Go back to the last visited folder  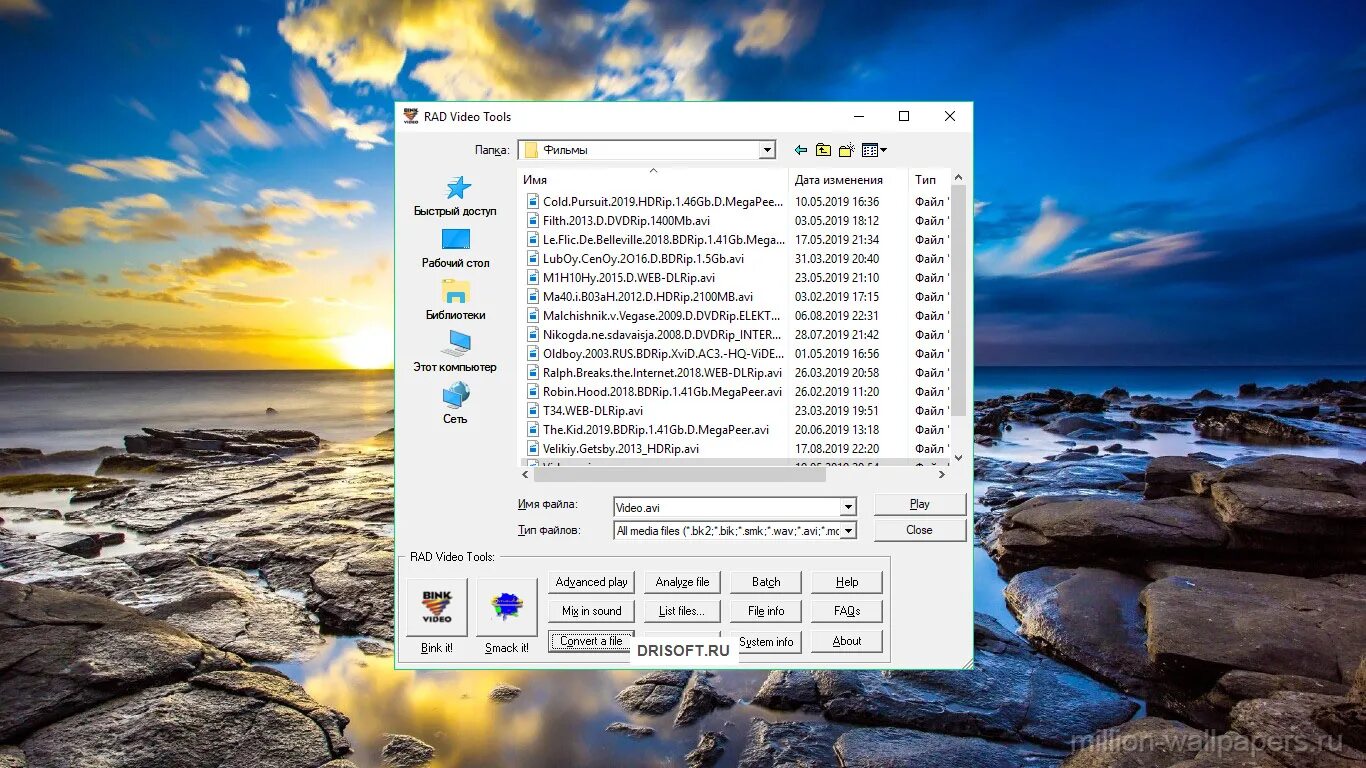(800, 150)
